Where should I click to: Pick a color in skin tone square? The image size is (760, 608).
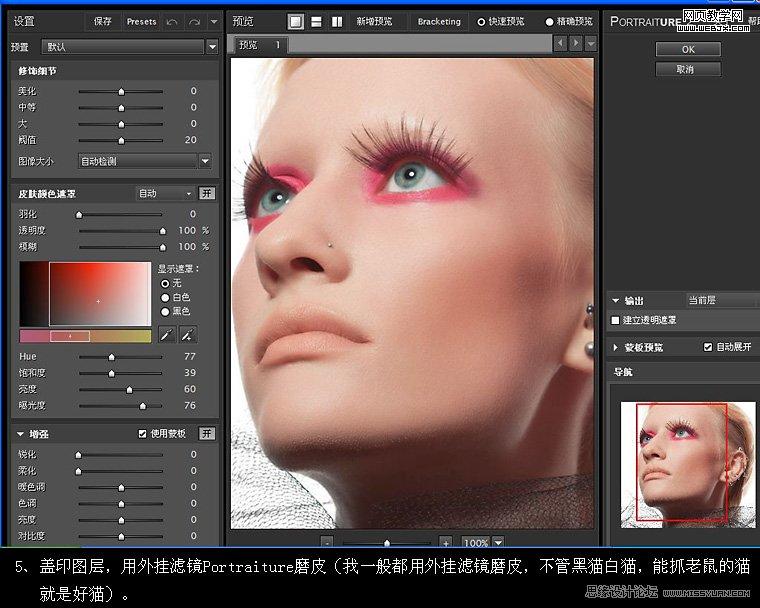100,294
